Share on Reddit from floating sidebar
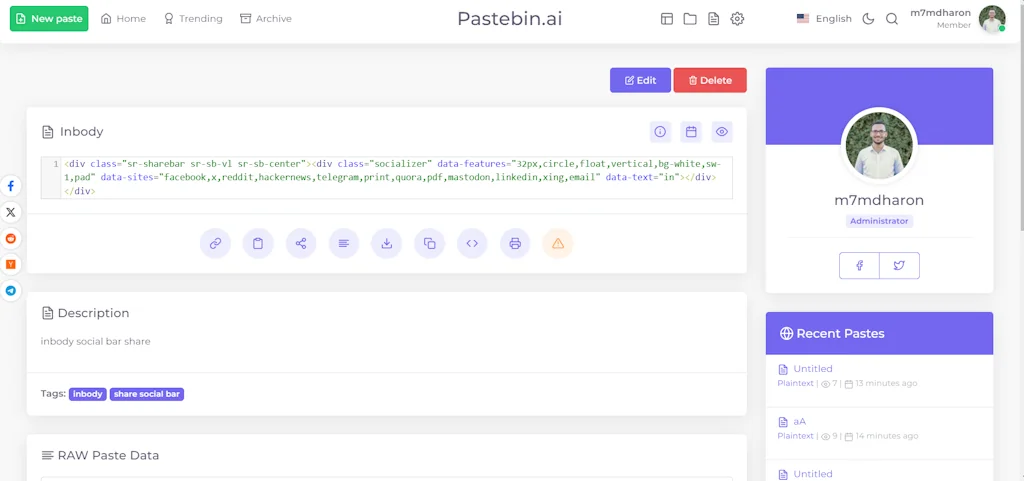 point(10,238)
